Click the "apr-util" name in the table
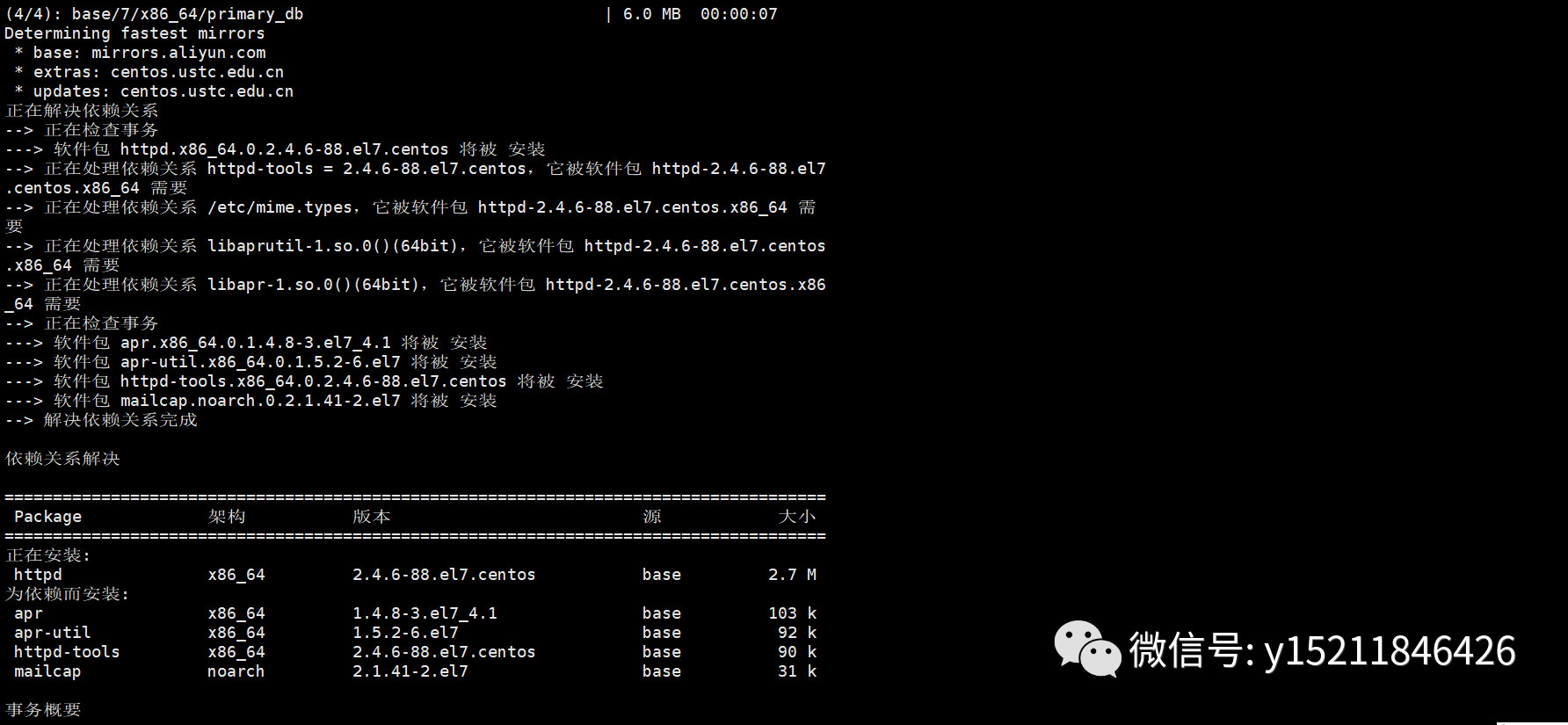Screen dimensions: 1568x725 click(53, 633)
